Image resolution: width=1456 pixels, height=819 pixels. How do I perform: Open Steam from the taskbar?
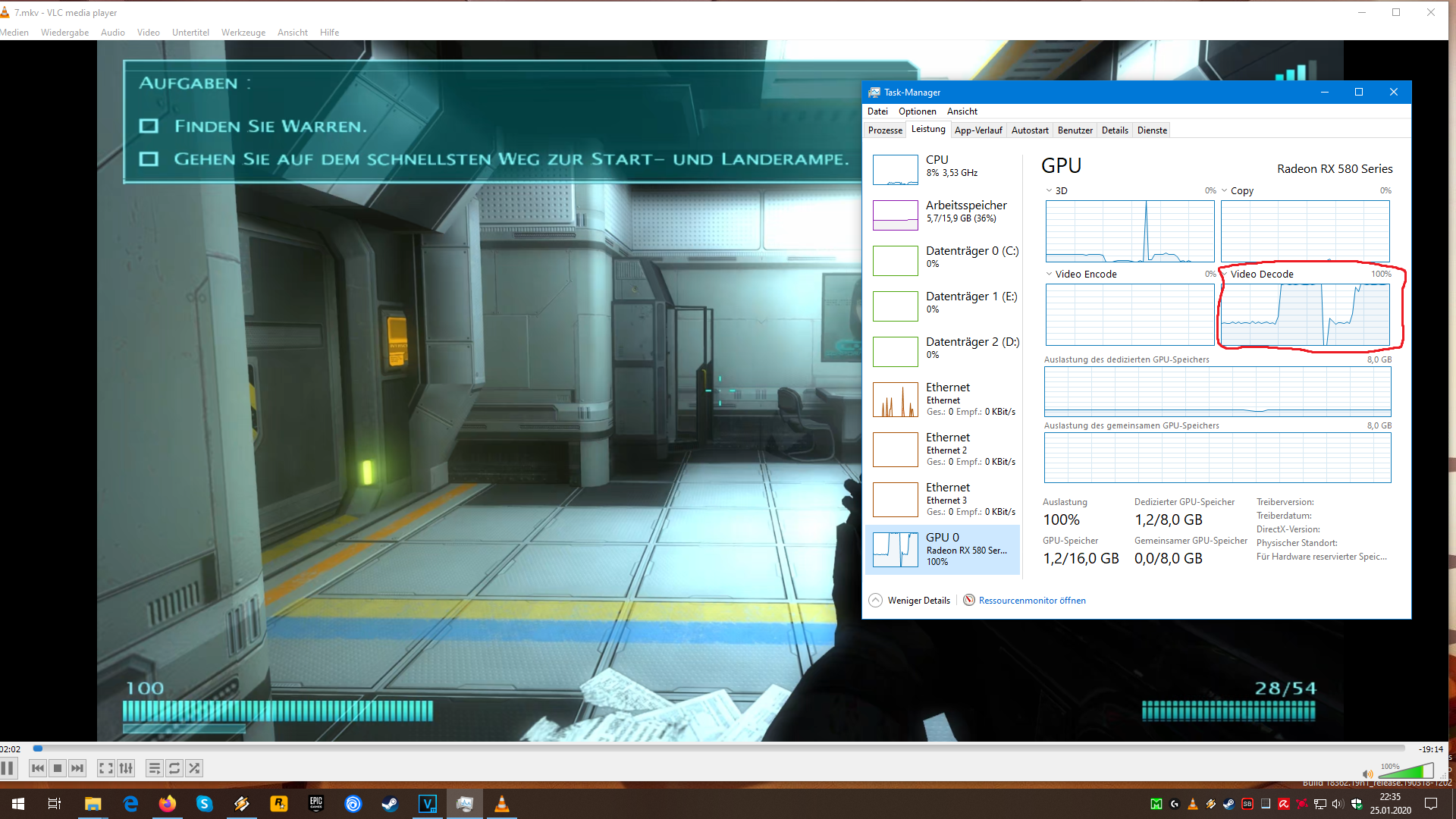click(x=390, y=804)
